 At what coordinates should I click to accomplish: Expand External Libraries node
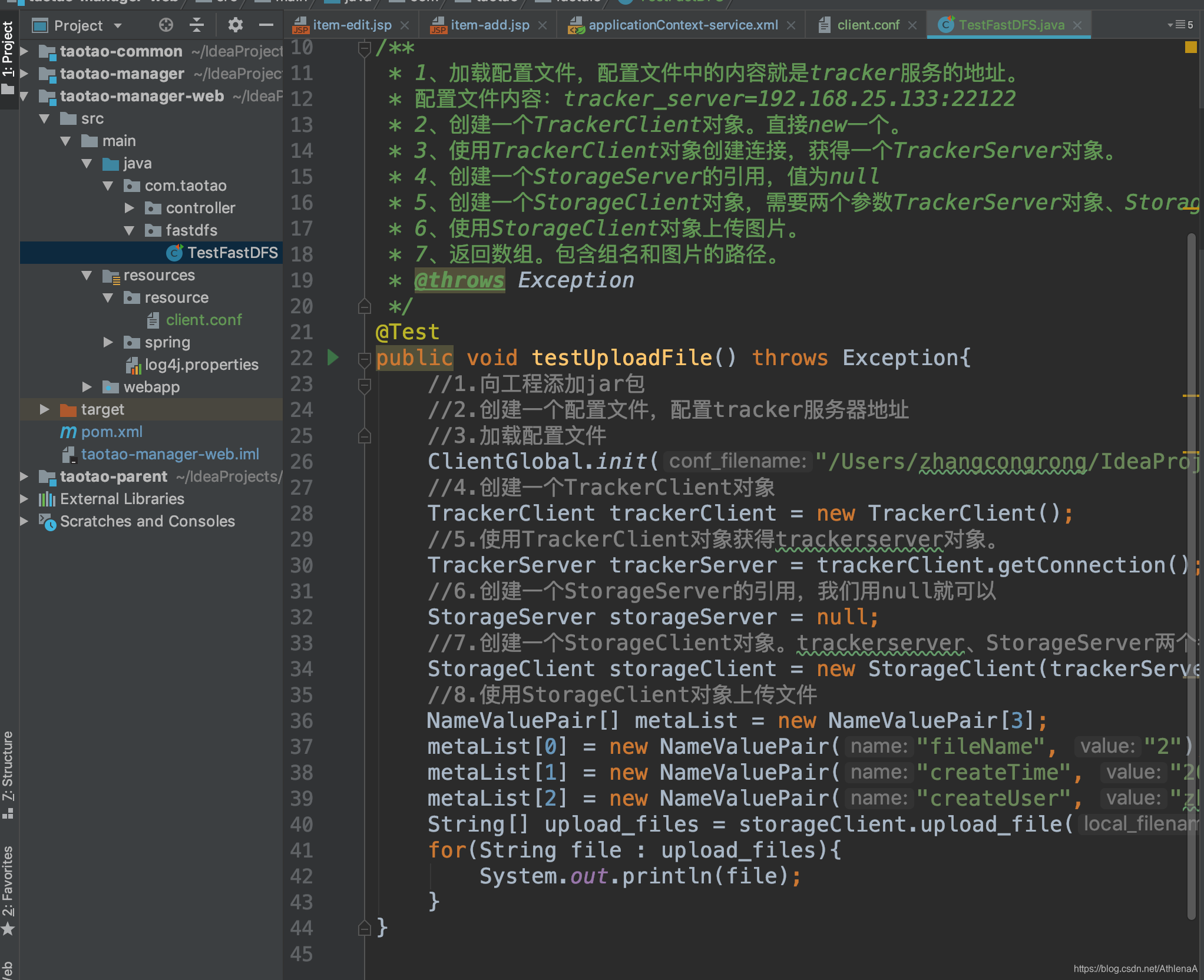[x=25, y=499]
